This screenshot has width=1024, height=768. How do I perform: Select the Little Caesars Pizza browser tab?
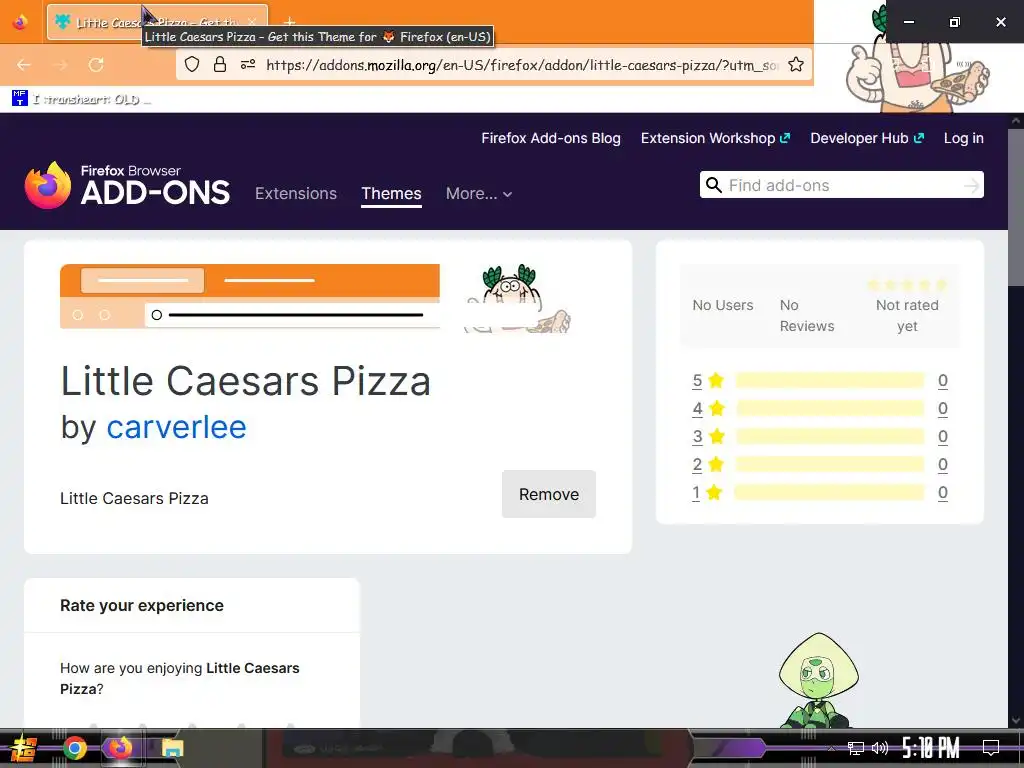157,22
